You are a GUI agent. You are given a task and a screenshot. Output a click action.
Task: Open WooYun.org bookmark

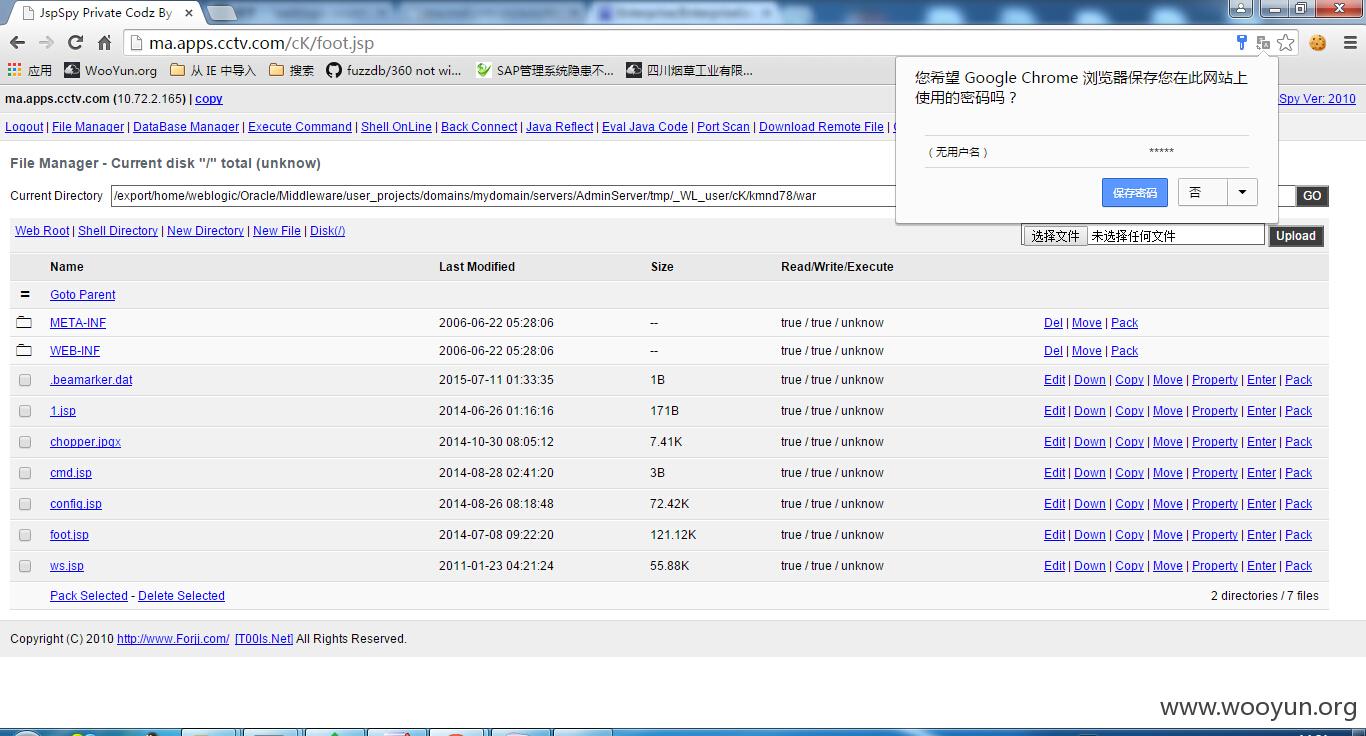111,70
